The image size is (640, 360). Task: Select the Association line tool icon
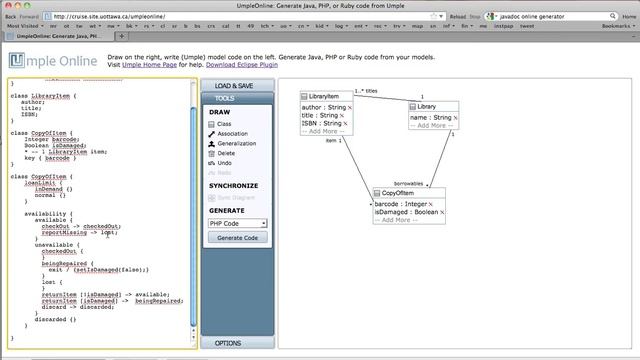(211, 134)
